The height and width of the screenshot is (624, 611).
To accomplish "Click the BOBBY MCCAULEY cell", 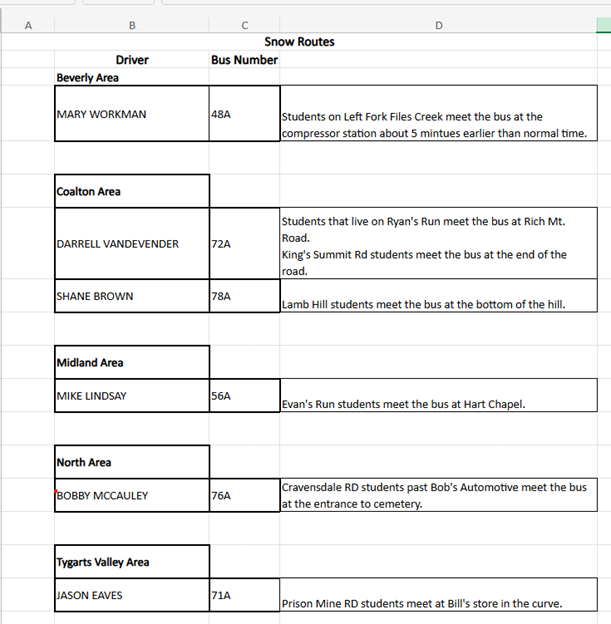I will click(131, 495).
